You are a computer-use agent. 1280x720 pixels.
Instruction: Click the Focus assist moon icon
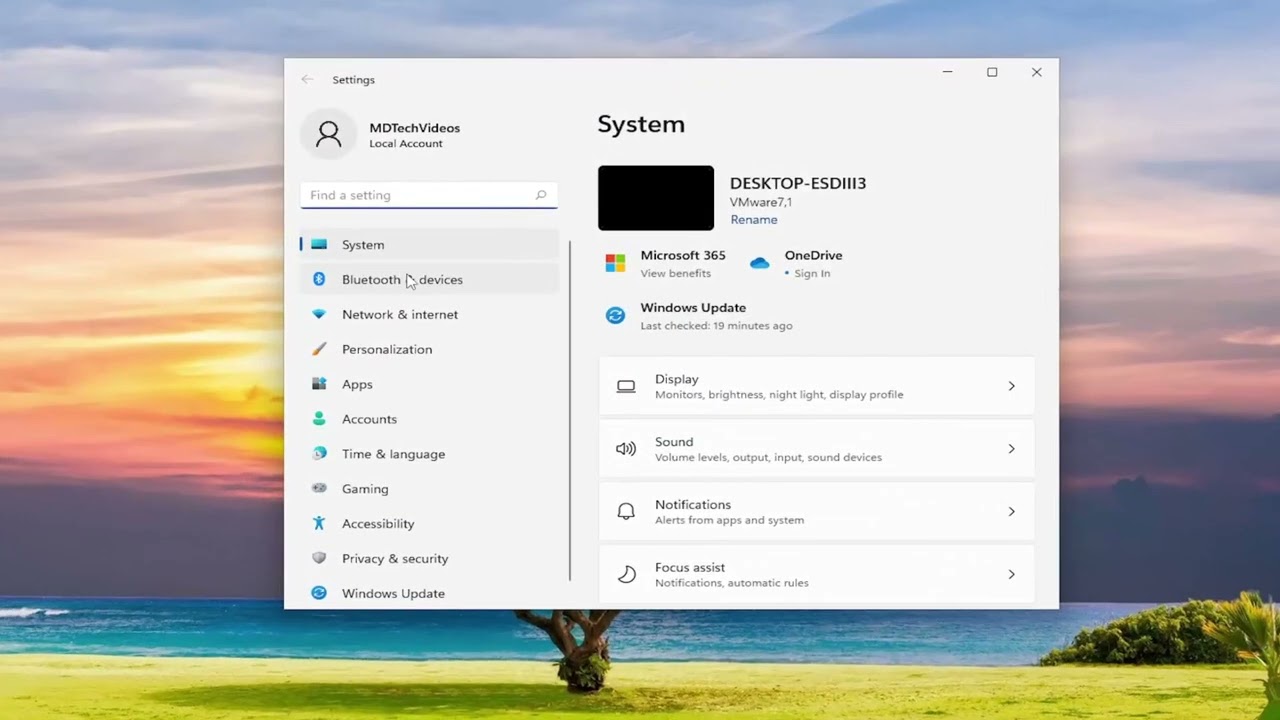[x=626, y=574]
